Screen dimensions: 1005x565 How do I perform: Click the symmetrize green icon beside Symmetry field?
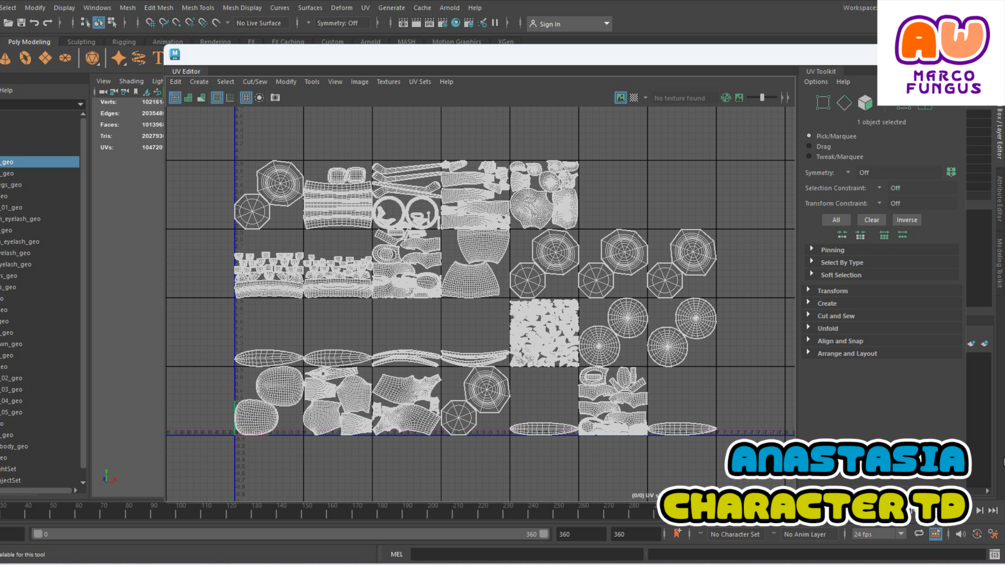coord(951,172)
